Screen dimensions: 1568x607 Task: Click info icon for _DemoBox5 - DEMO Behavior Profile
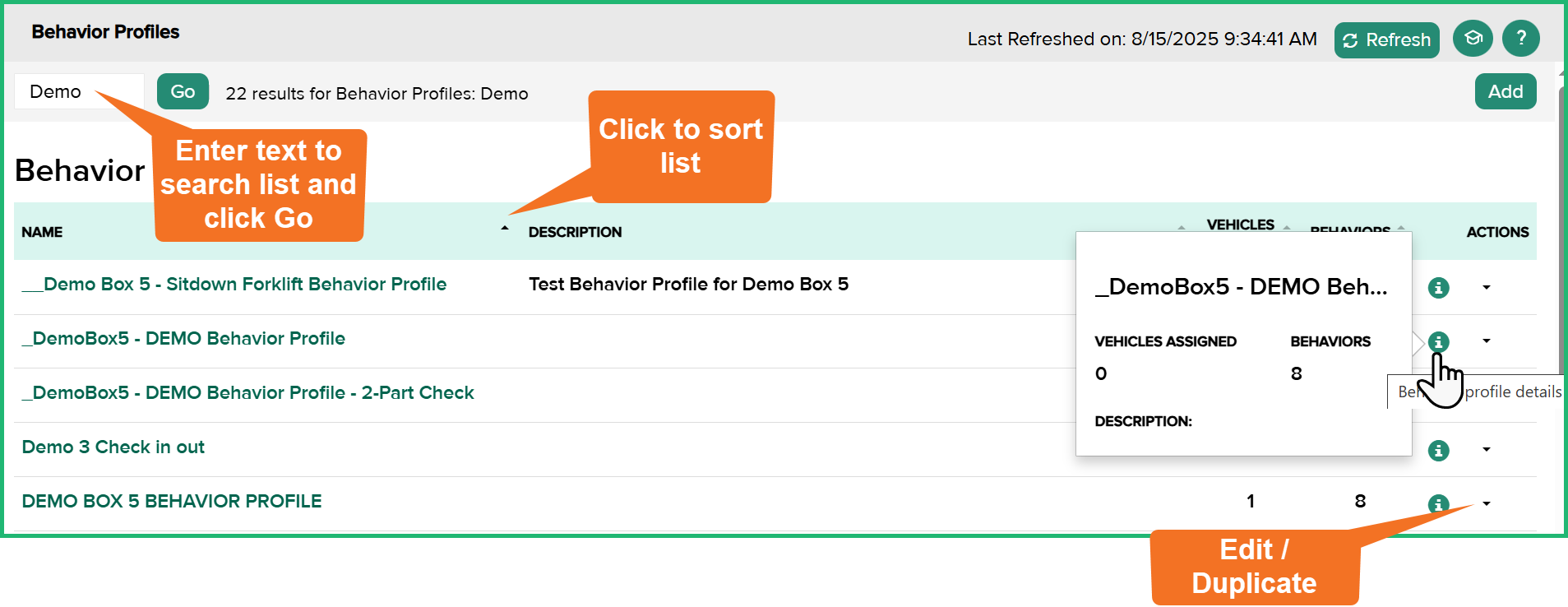pyautogui.click(x=1439, y=341)
